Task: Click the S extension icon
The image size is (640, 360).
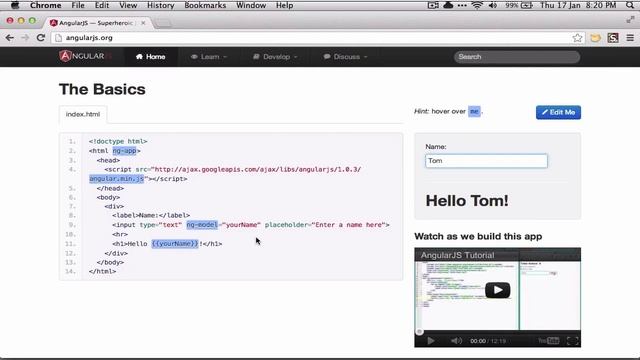Action: click(613, 38)
